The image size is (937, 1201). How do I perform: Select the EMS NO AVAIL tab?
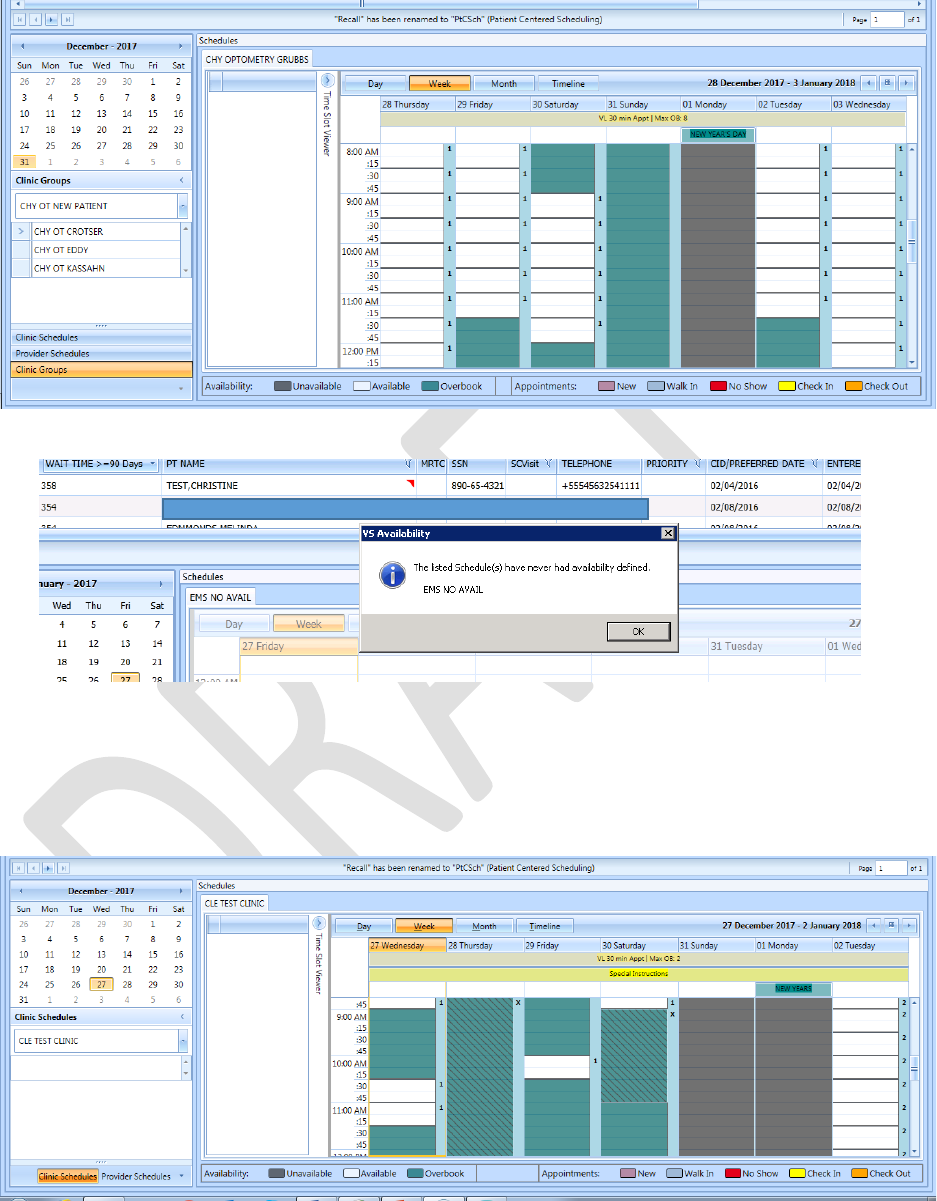pos(219,597)
